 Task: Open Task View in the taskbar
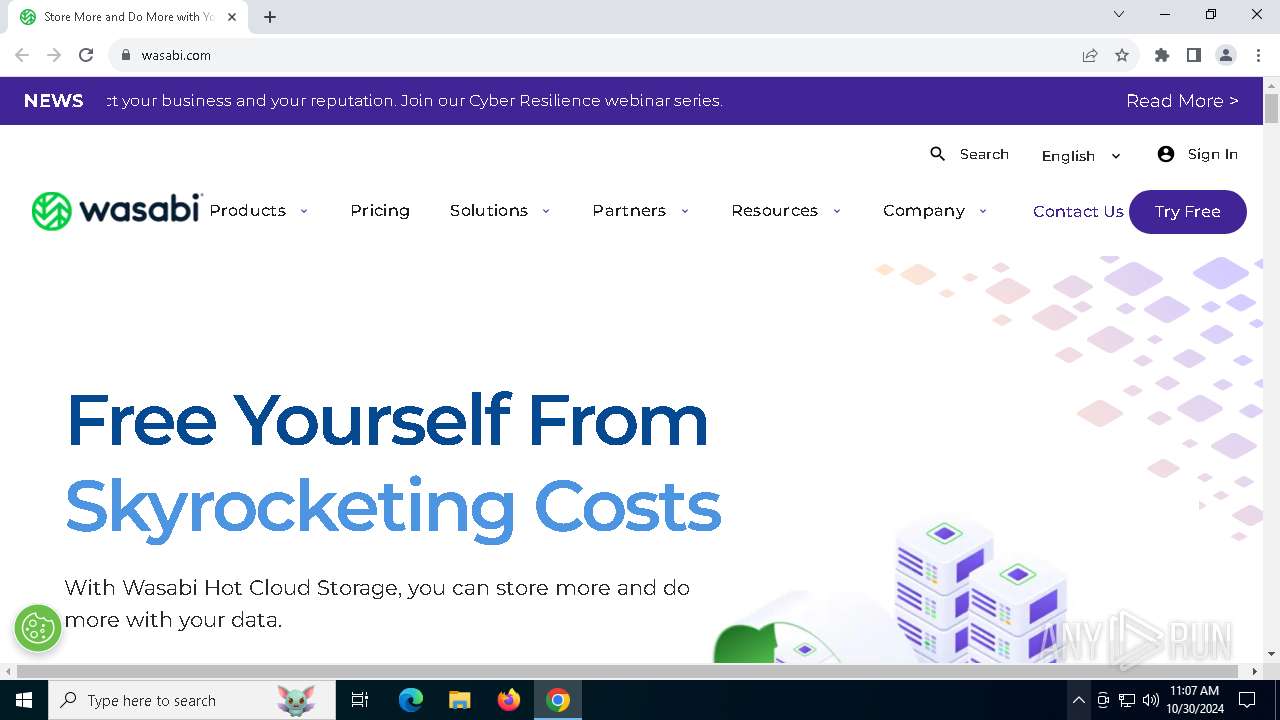360,700
